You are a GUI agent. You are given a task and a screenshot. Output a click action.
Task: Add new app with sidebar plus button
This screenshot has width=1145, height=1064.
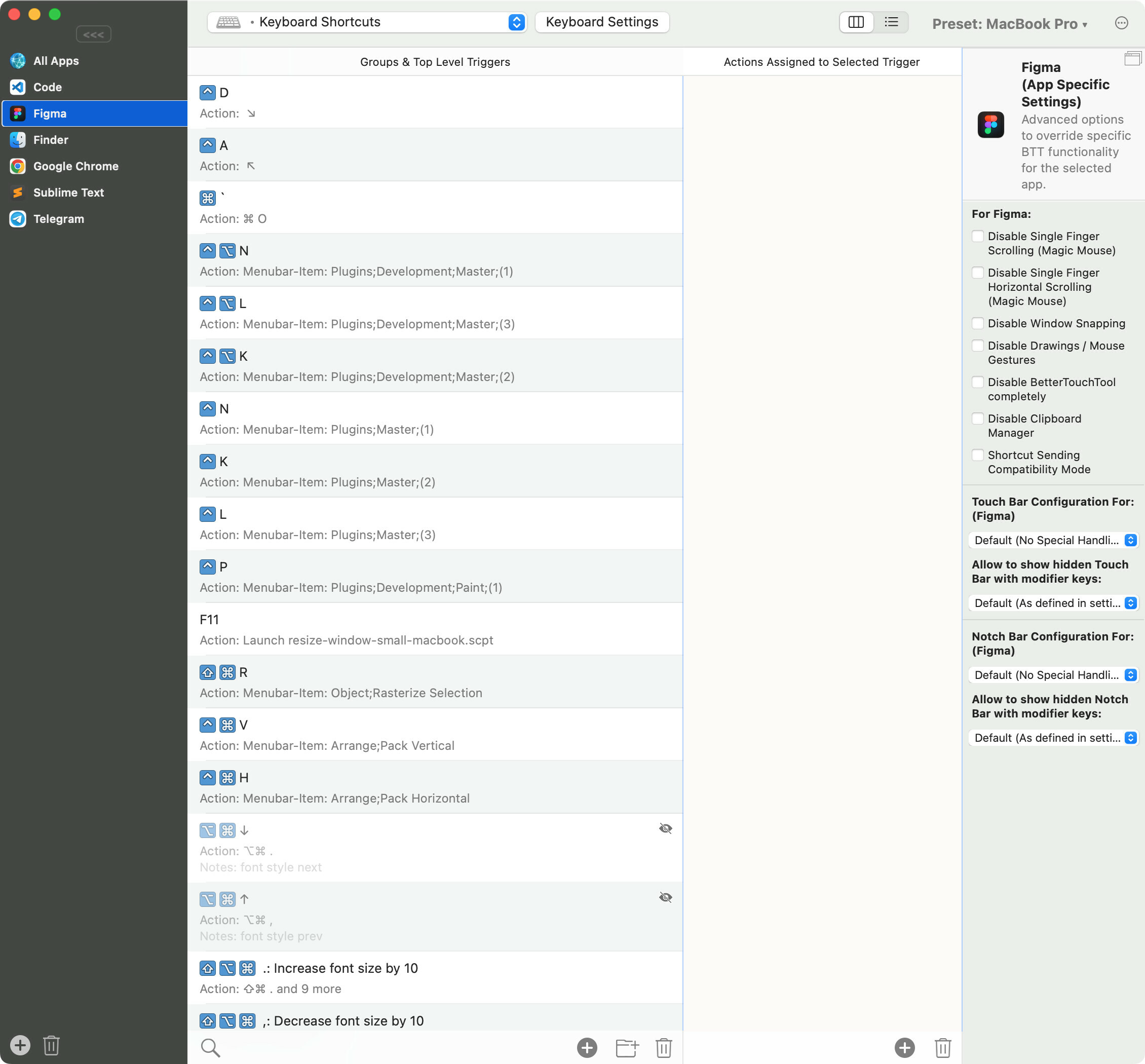click(20, 1044)
